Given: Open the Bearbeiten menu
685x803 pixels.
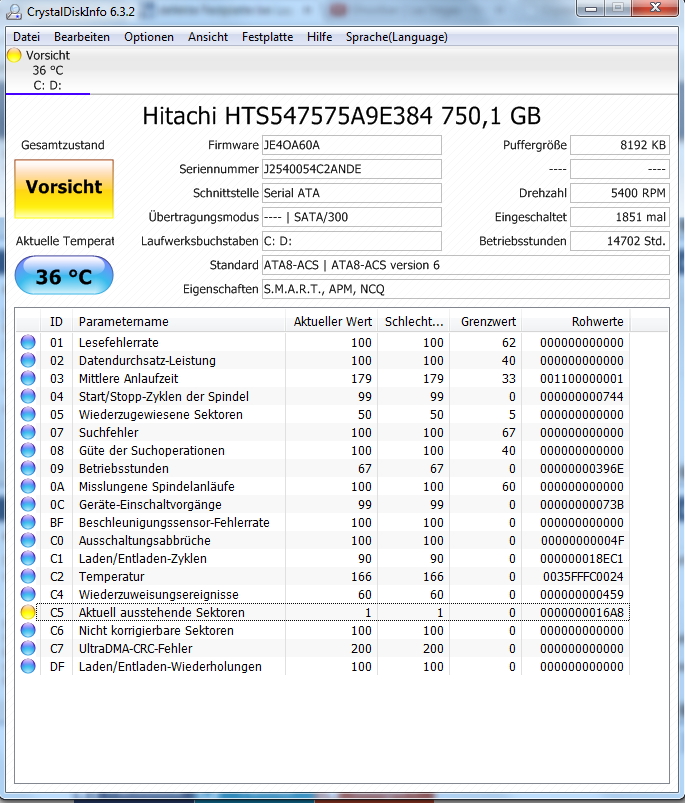Looking at the screenshot, I should point(82,37).
